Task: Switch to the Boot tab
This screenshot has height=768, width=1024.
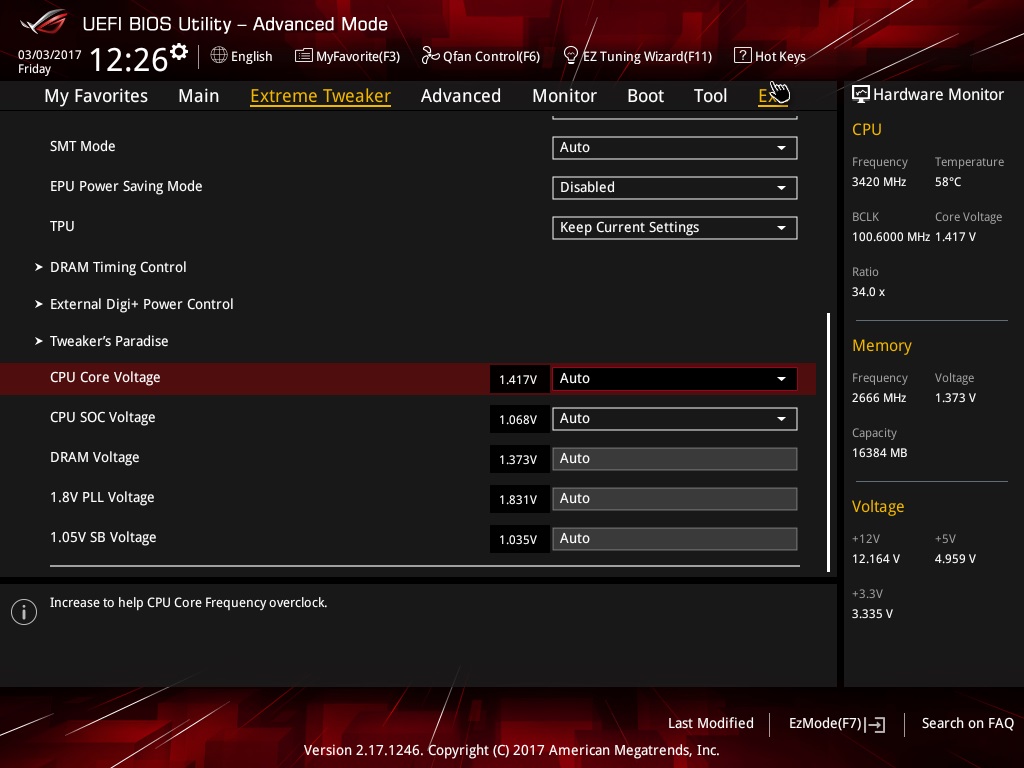Action: coord(645,96)
